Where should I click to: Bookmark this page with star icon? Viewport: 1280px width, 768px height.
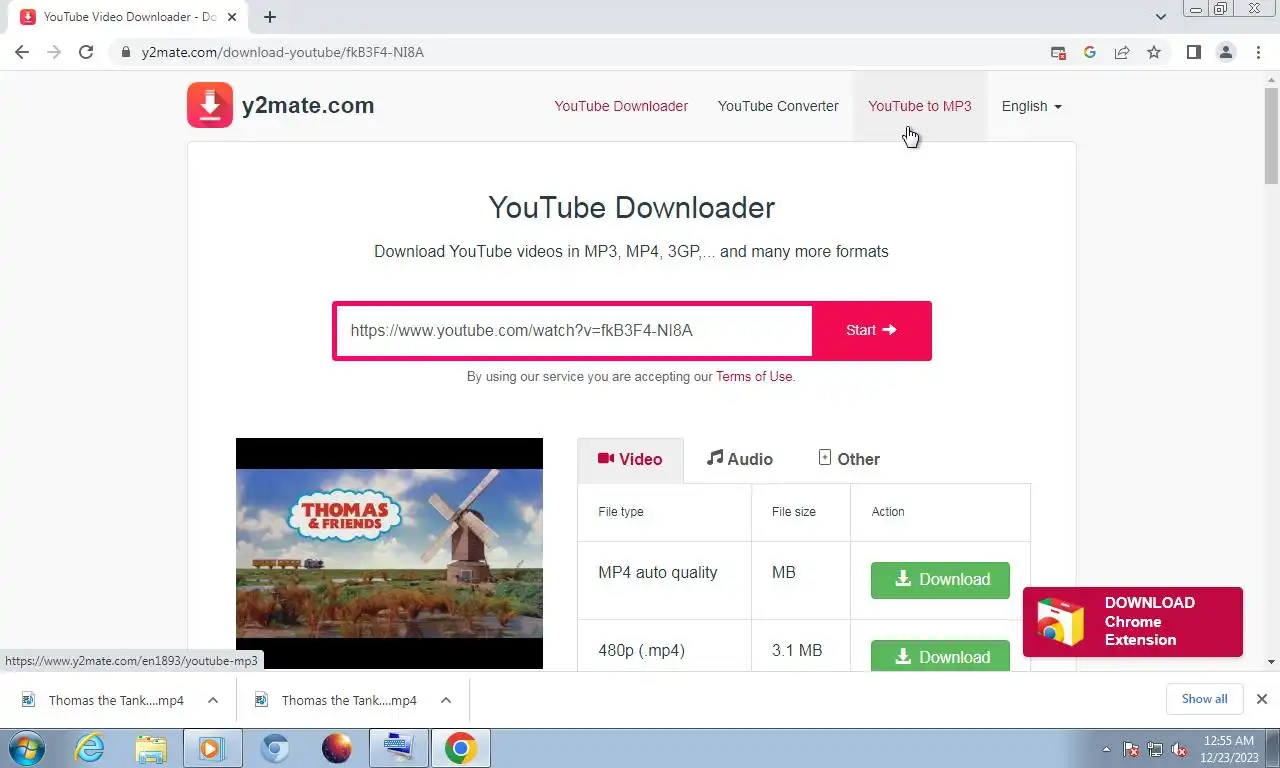[1154, 52]
